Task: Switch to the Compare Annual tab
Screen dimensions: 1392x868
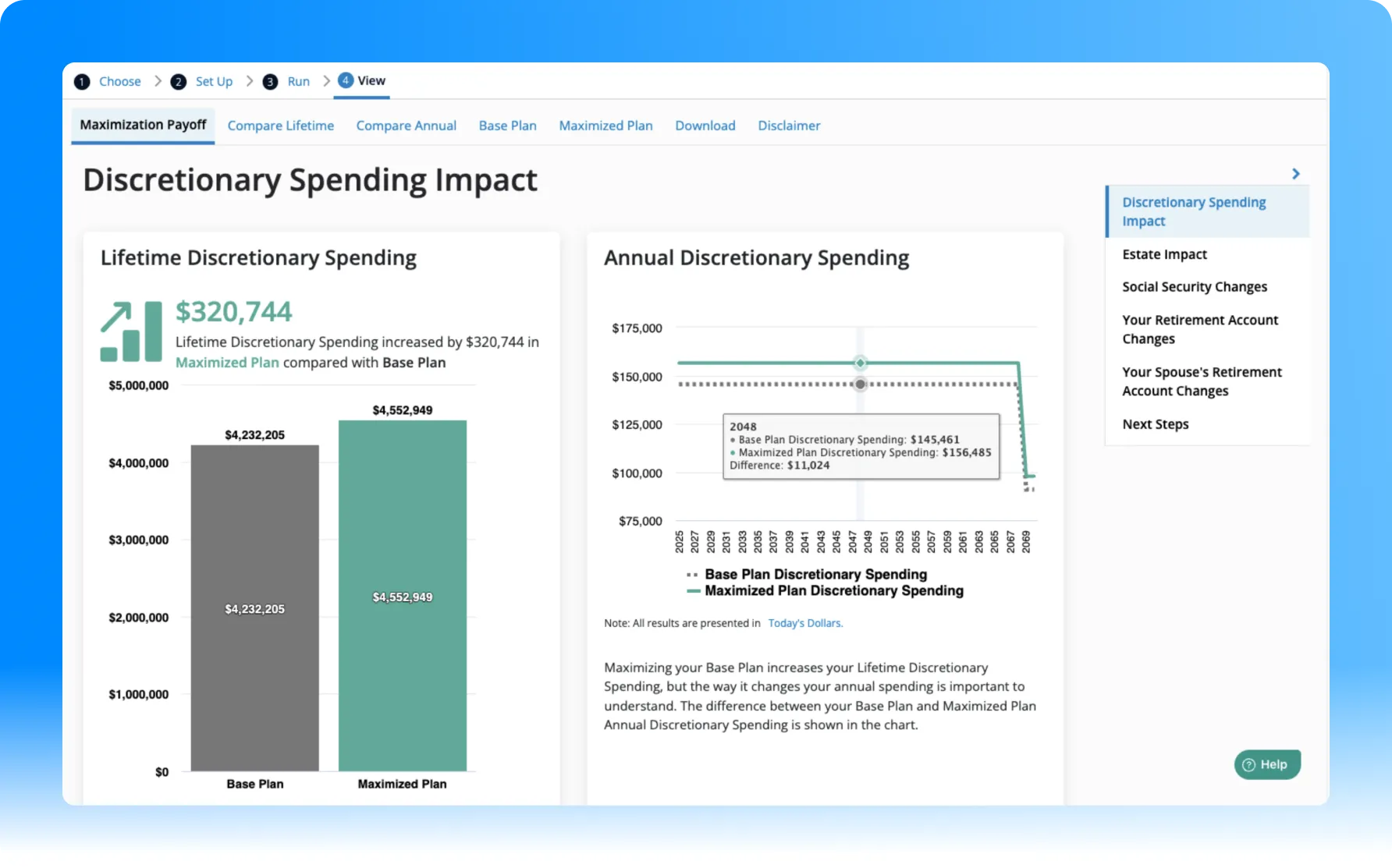Action: [x=407, y=126]
